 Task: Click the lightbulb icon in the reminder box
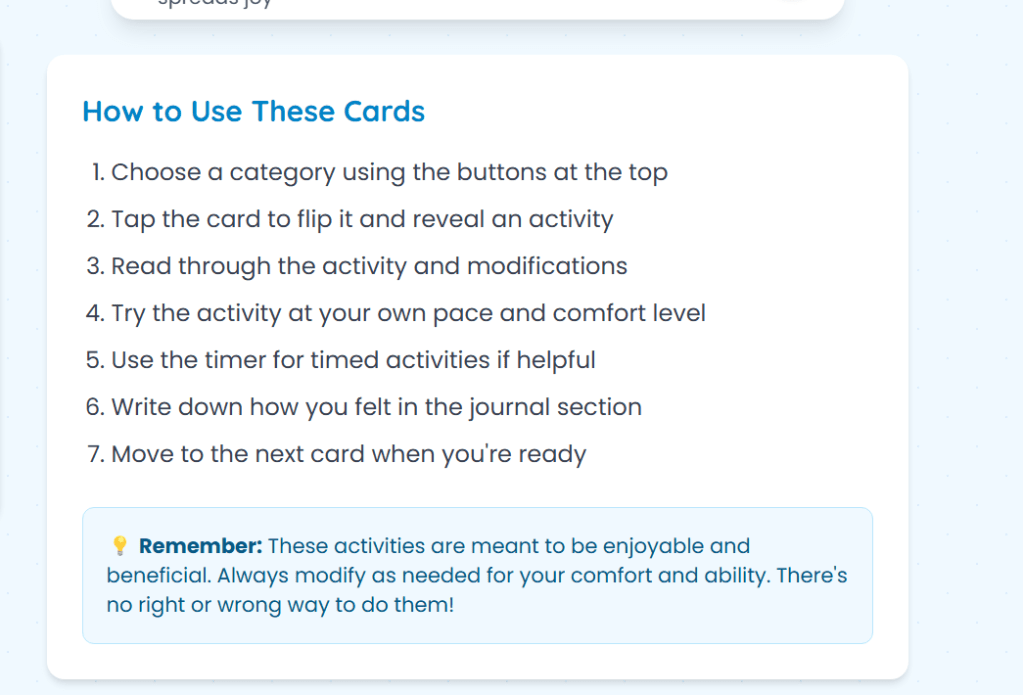click(x=119, y=546)
